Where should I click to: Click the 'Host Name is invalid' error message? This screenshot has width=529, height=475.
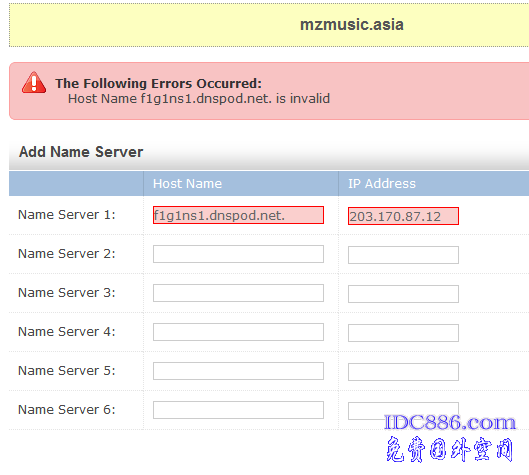pyautogui.click(x=199, y=99)
